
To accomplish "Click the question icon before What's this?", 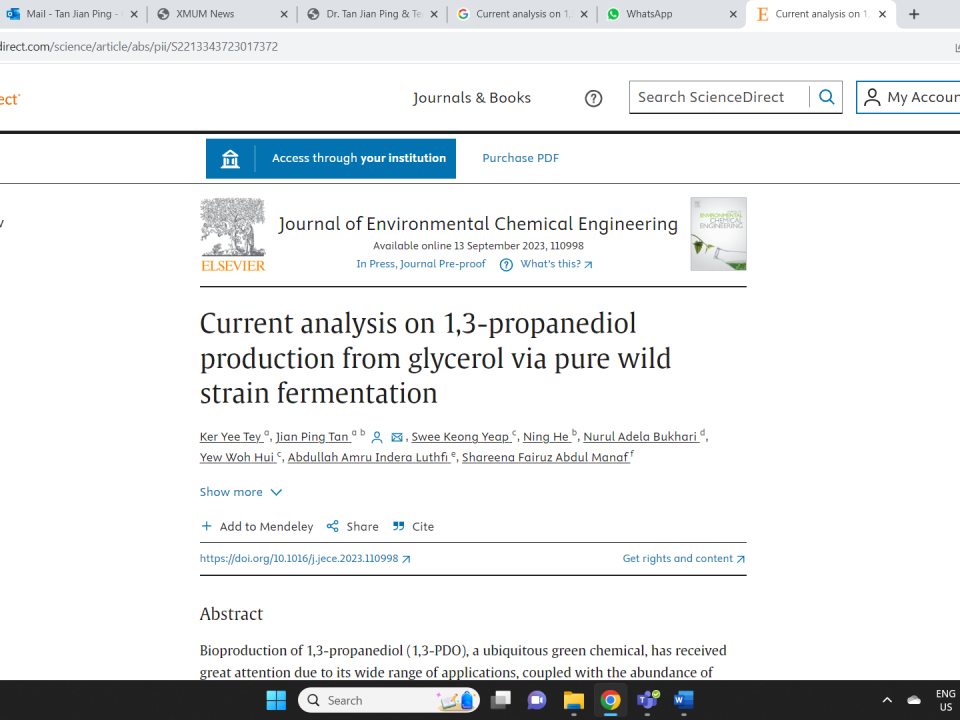I will (506, 264).
